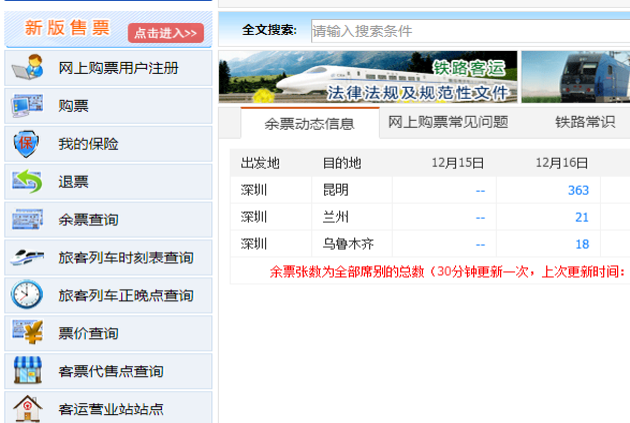Enter new ticketing via 点击进入>> button
630x423 pixels.
point(166,33)
